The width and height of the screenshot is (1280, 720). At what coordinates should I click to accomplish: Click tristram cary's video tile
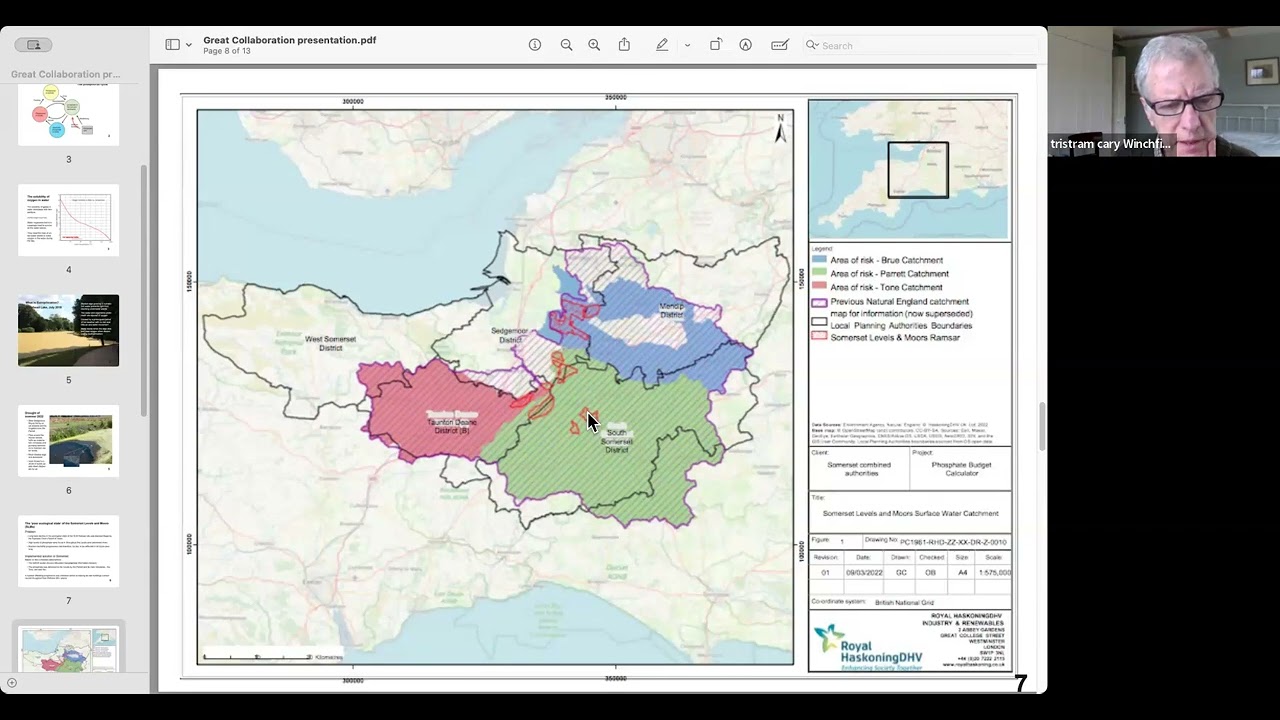tap(1163, 91)
